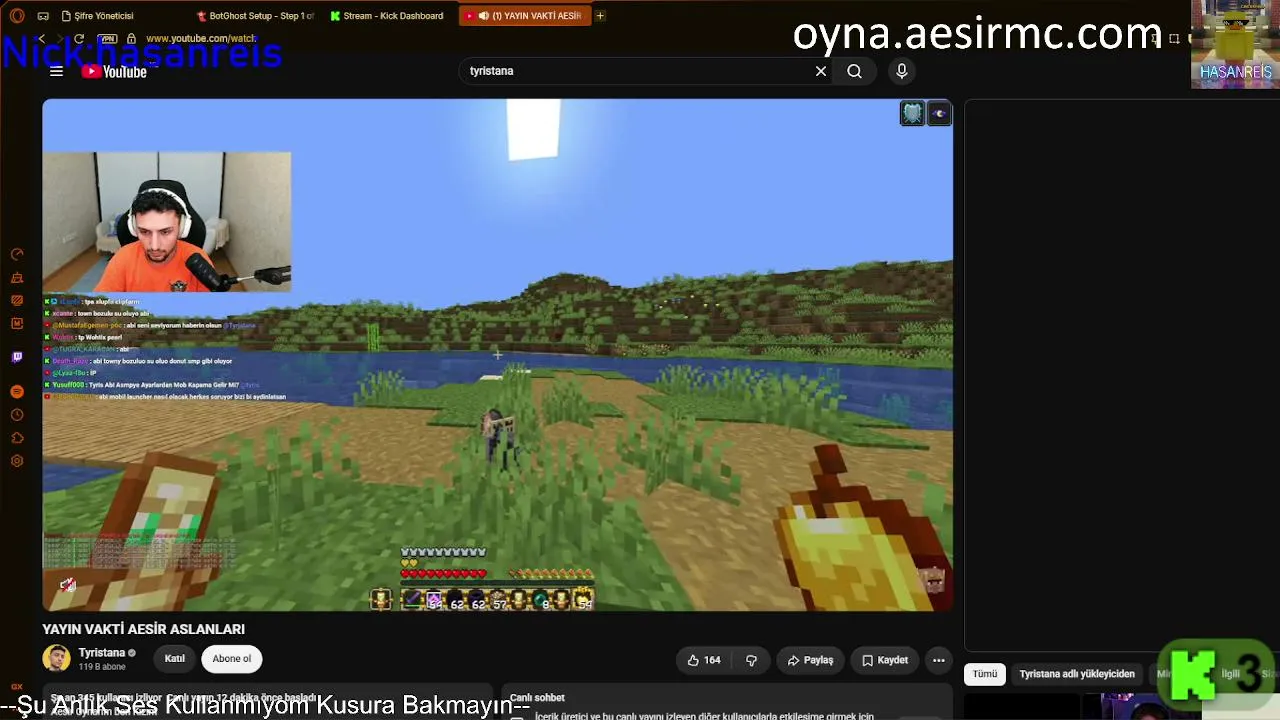
Task: Click the Katıl membership button
Action: (x=175, y=658)
